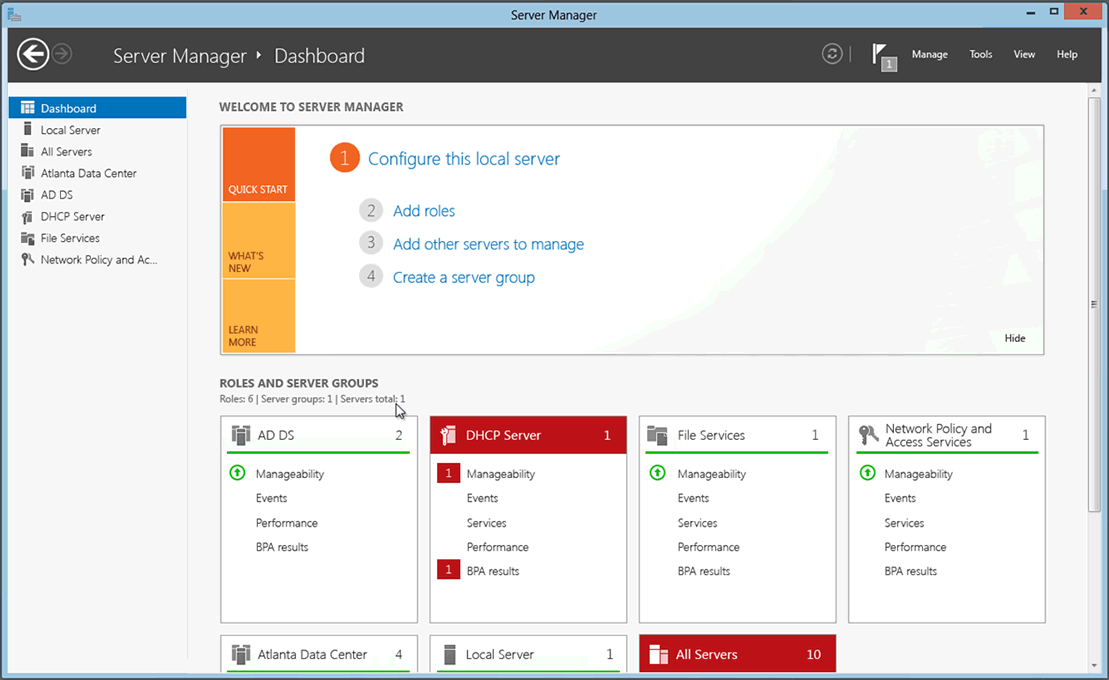1109x680 pixels.
Task: Click the Add roles link
Action: click(x=423, y=211)
